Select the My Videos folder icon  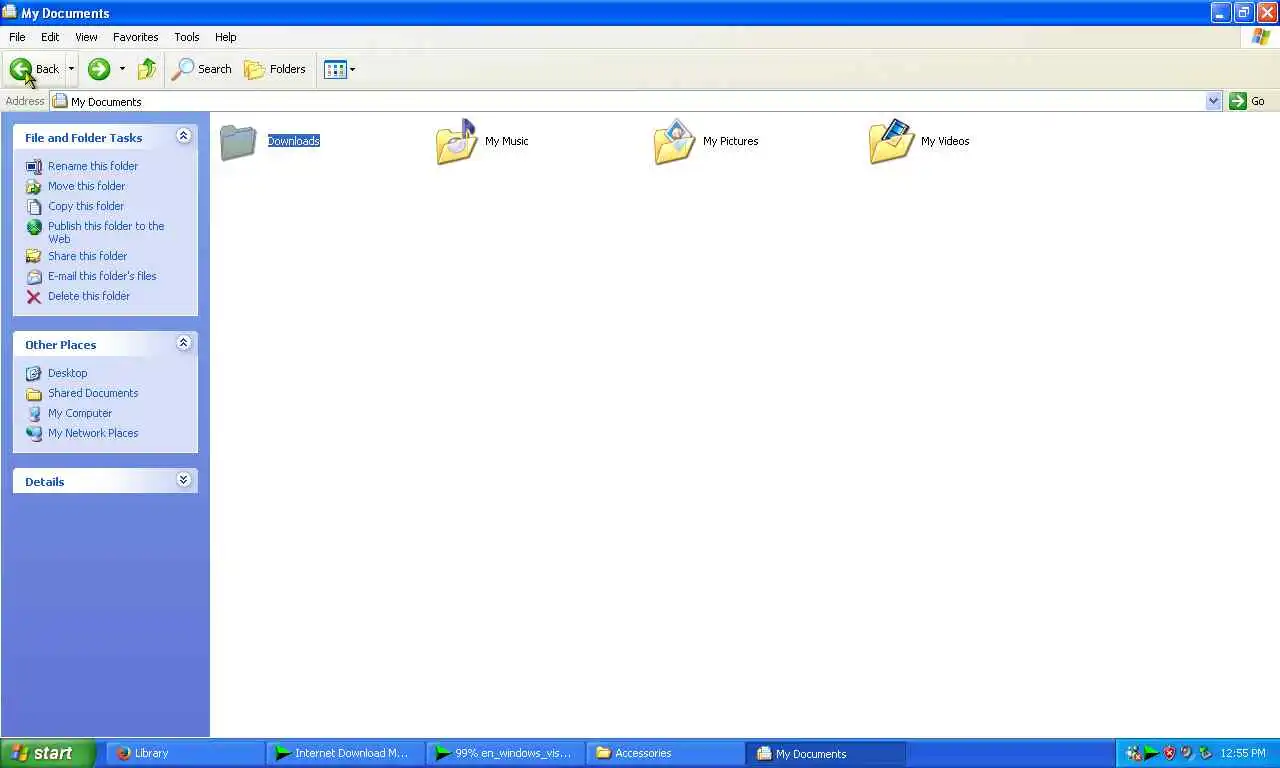(x=891, y=142)
